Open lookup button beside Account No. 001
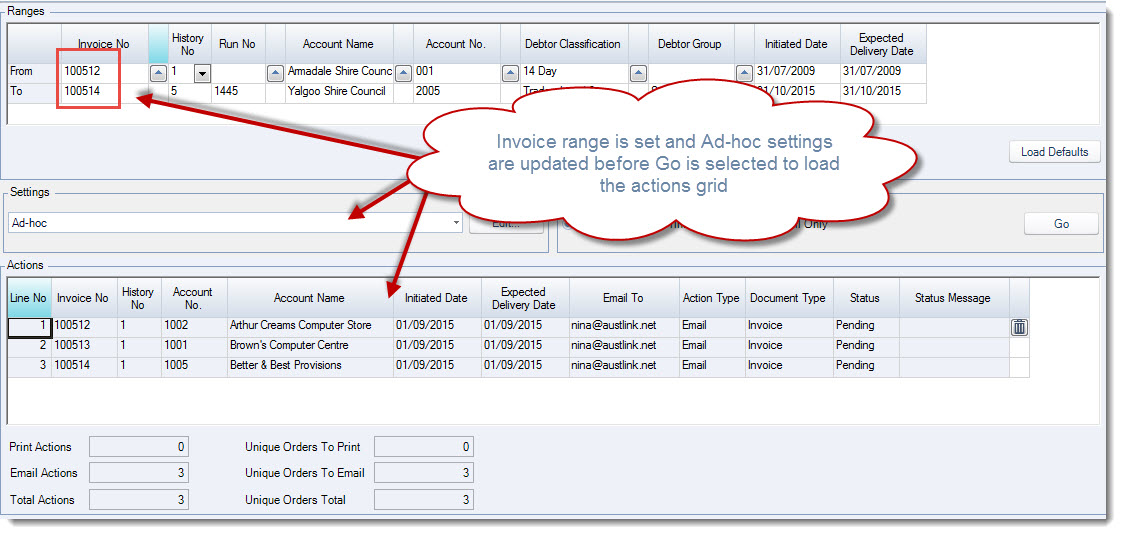Screen dimensions: 1121x534 coord(510,72)
